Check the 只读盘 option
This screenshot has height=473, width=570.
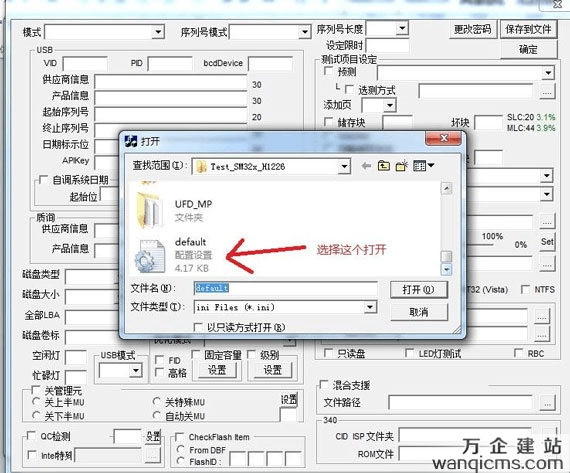point(328,353)
